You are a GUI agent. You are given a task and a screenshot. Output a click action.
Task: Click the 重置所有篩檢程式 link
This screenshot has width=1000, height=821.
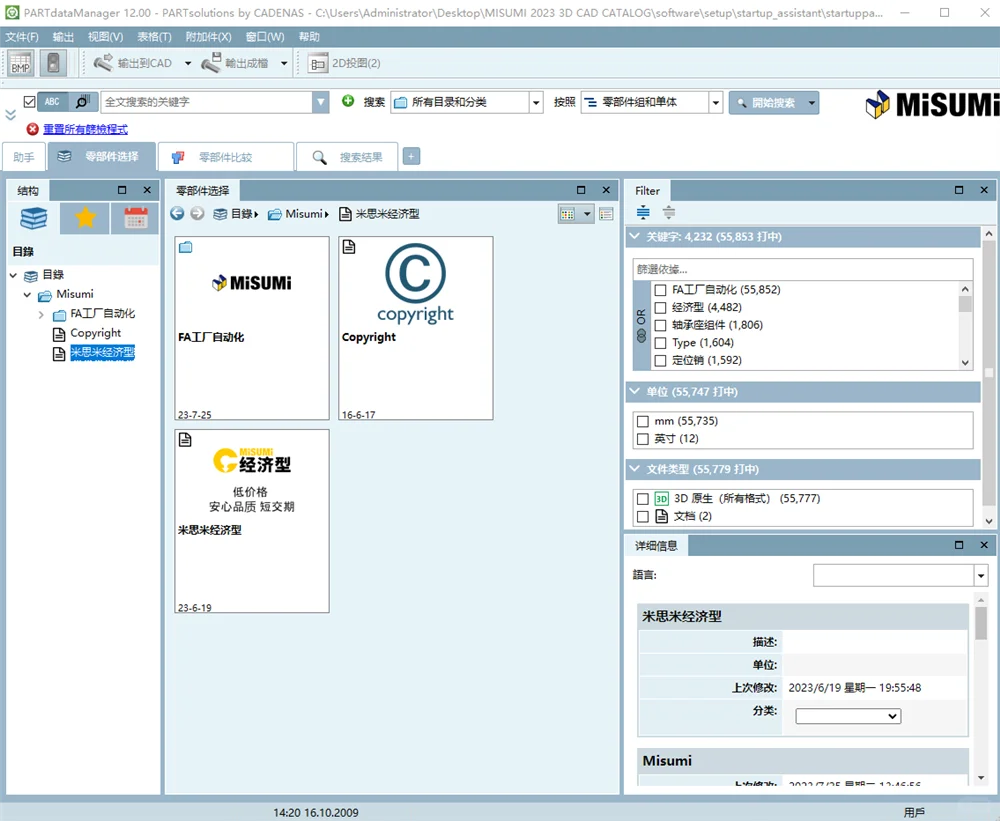pos(85,129)
